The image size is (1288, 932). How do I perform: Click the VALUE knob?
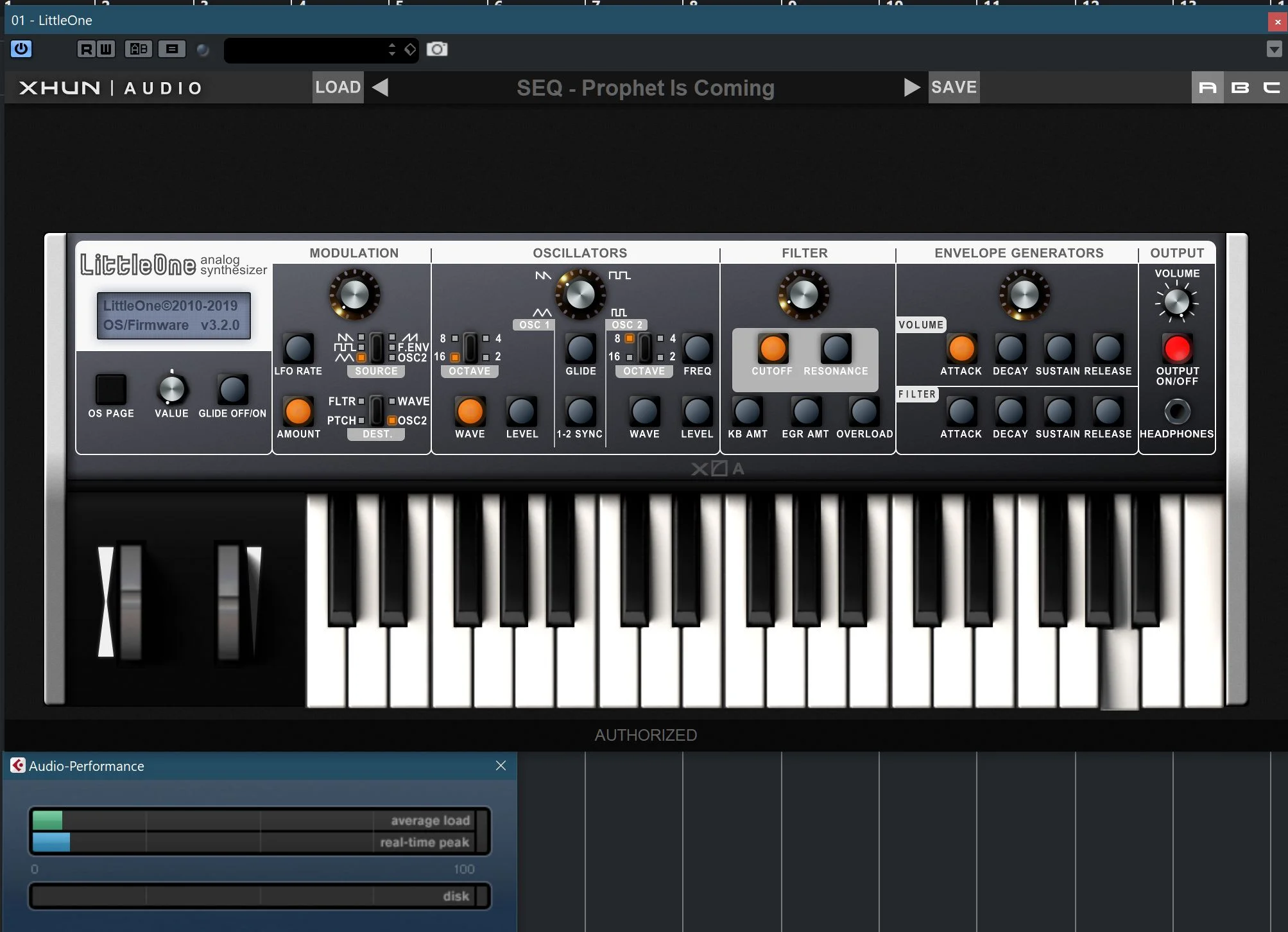(x=171, y=389)
